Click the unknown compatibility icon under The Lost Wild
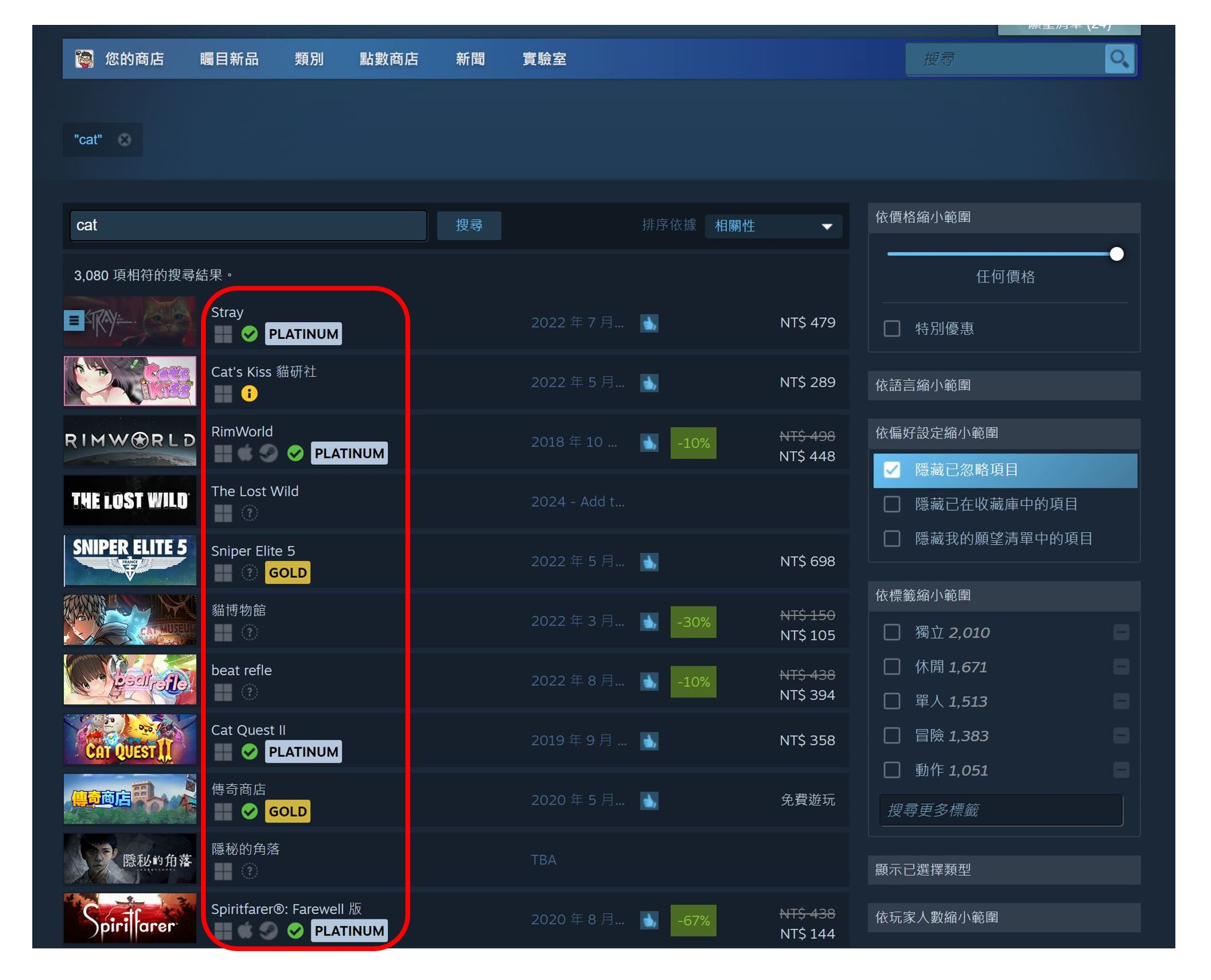This screenshot has height=980, width=1211. 249,513
